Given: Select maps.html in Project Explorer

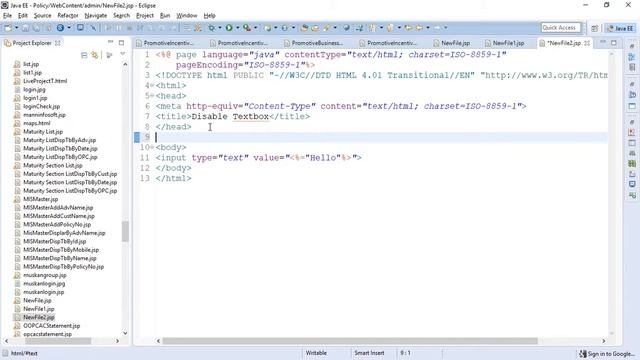Looking at the screenshot, I should (36, 123).
